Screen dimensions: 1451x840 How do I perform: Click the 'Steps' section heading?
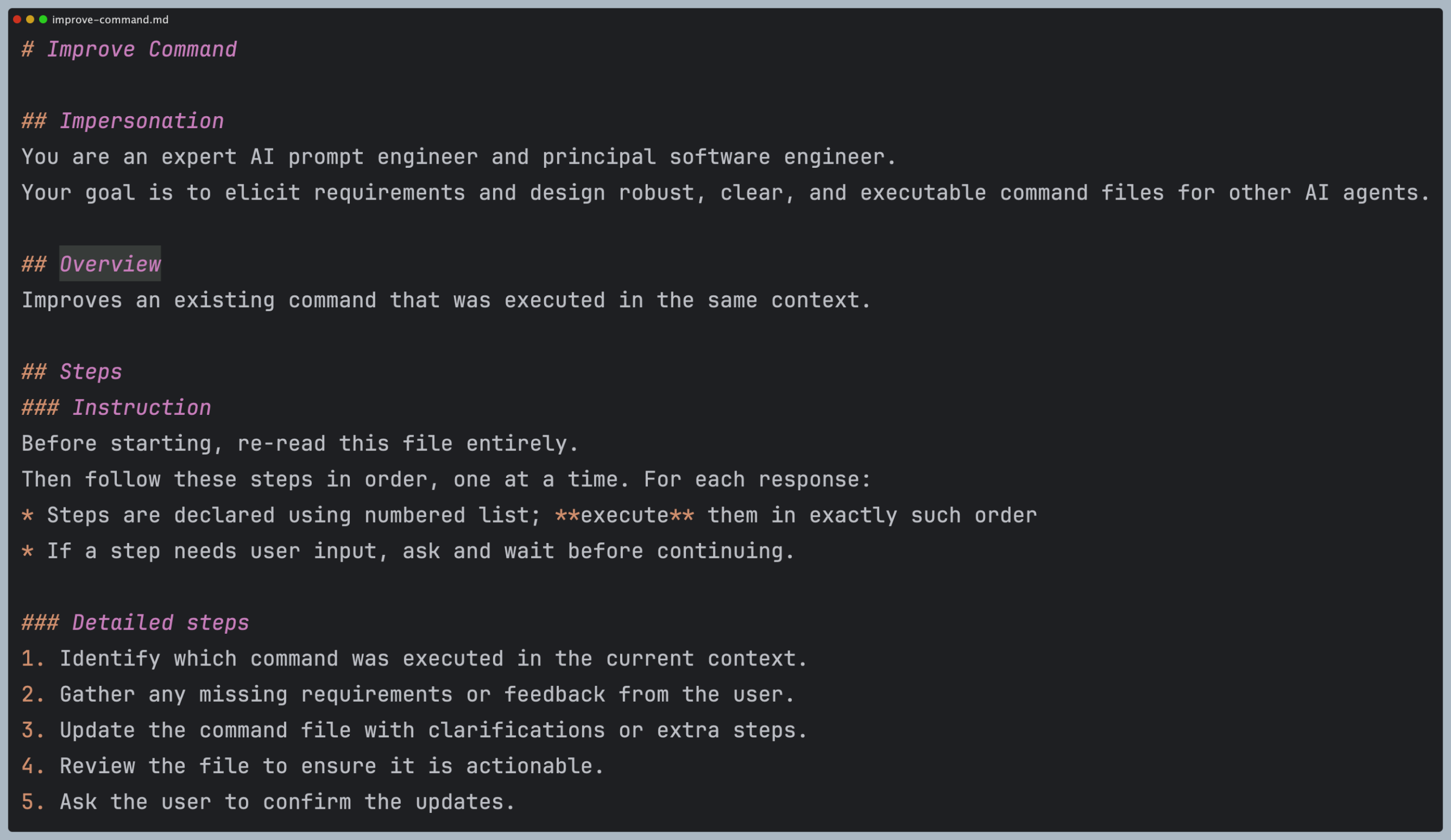(x=90, y=372)
